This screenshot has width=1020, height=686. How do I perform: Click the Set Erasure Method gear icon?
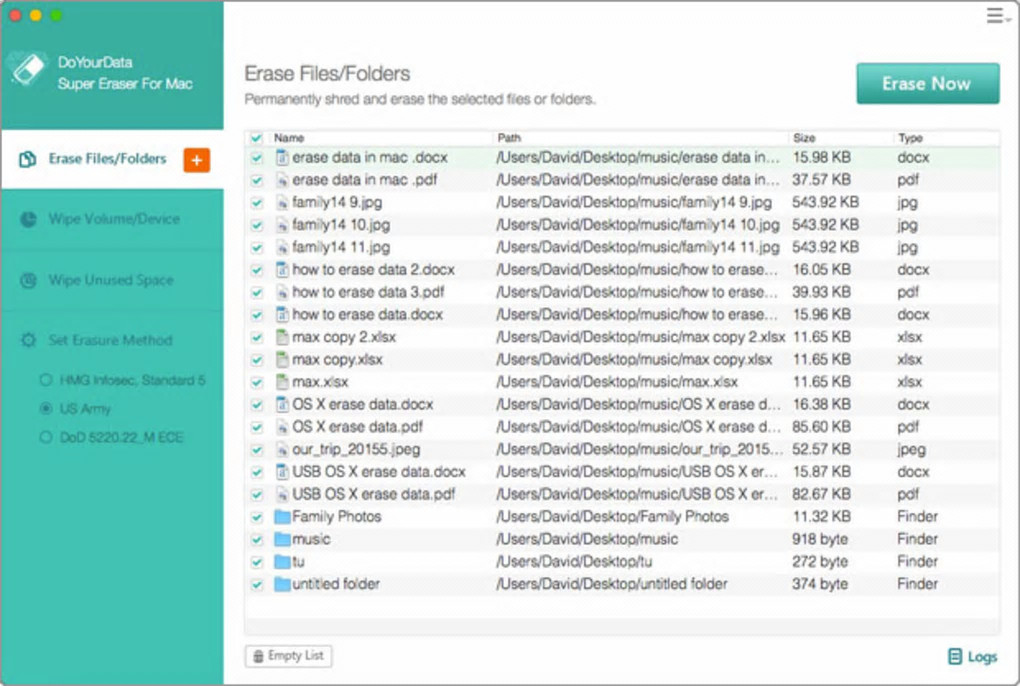pos(28,341)
